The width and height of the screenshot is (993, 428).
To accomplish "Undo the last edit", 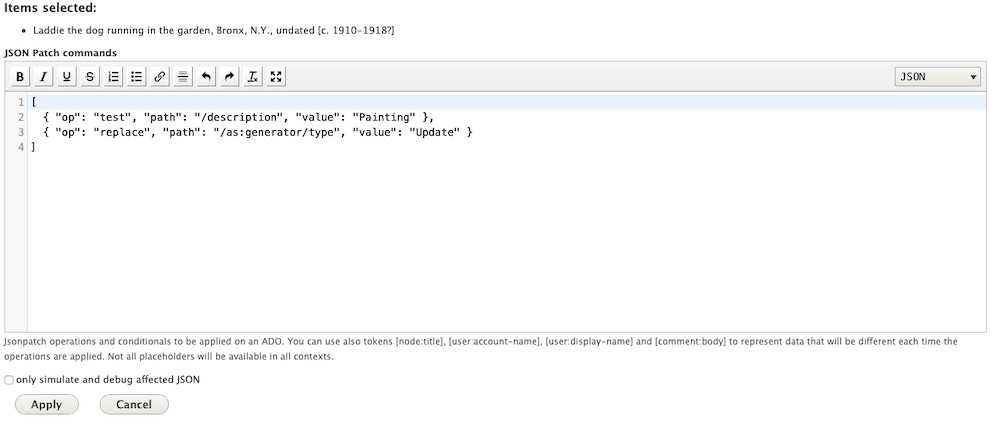I will [x=207, y=77].
